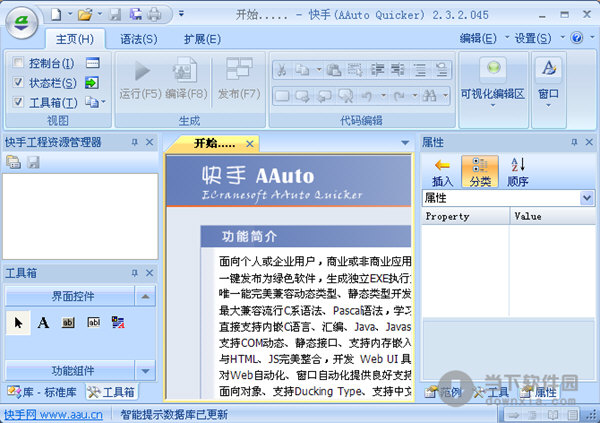The width and height of the screenshot is (600, 423).
Task: Click the grayed-out 运行(F5) run button
Action: (141, 78)
